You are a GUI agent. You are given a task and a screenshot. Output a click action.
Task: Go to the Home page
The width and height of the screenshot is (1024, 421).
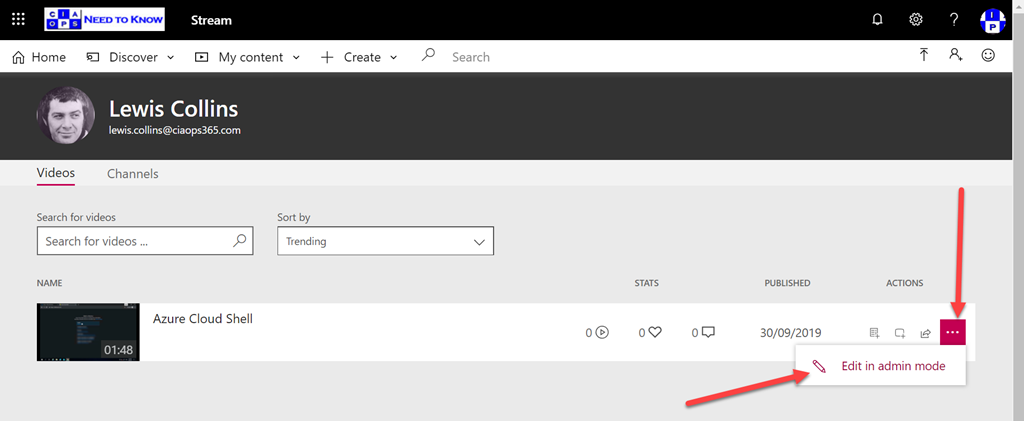coord(39,57)
